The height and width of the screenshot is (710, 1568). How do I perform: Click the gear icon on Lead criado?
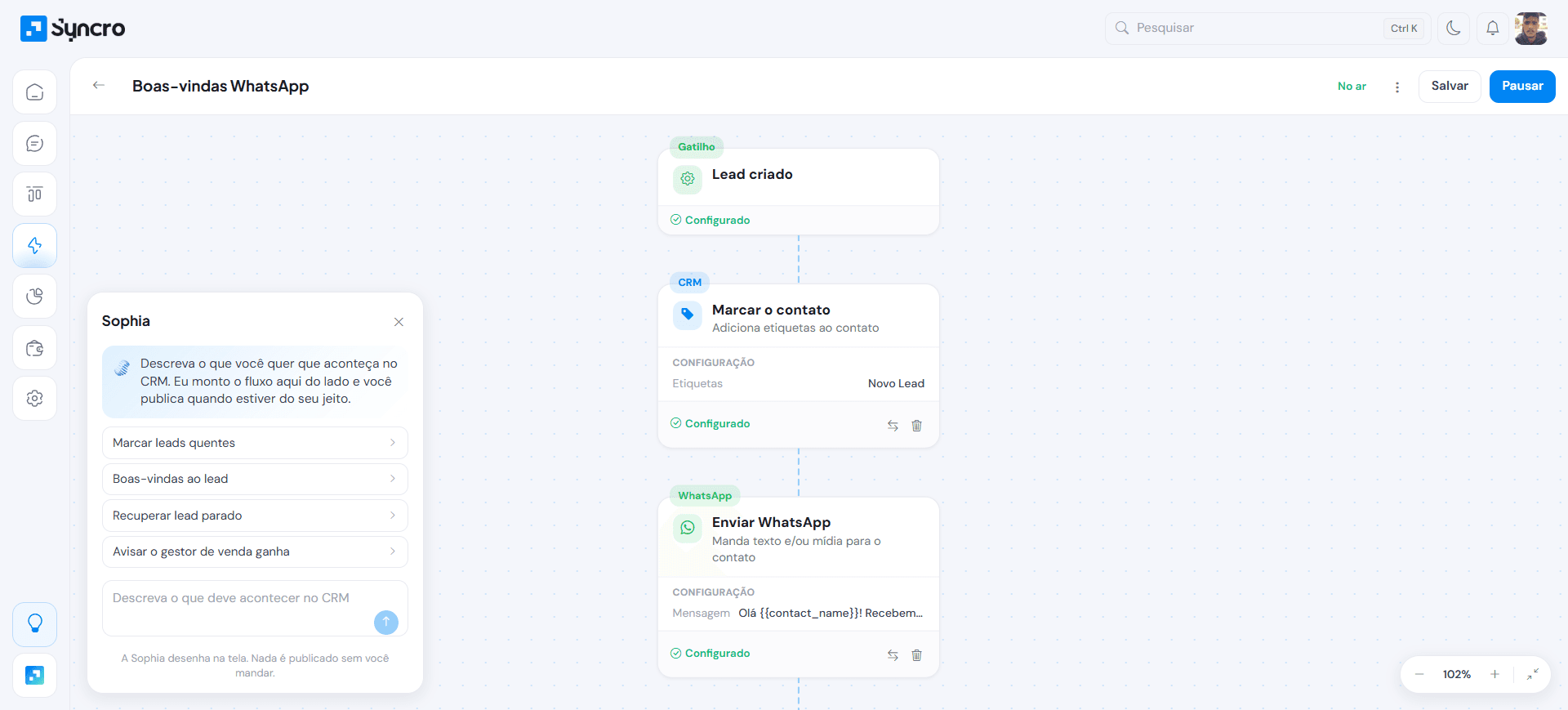[x=688, y=179]
